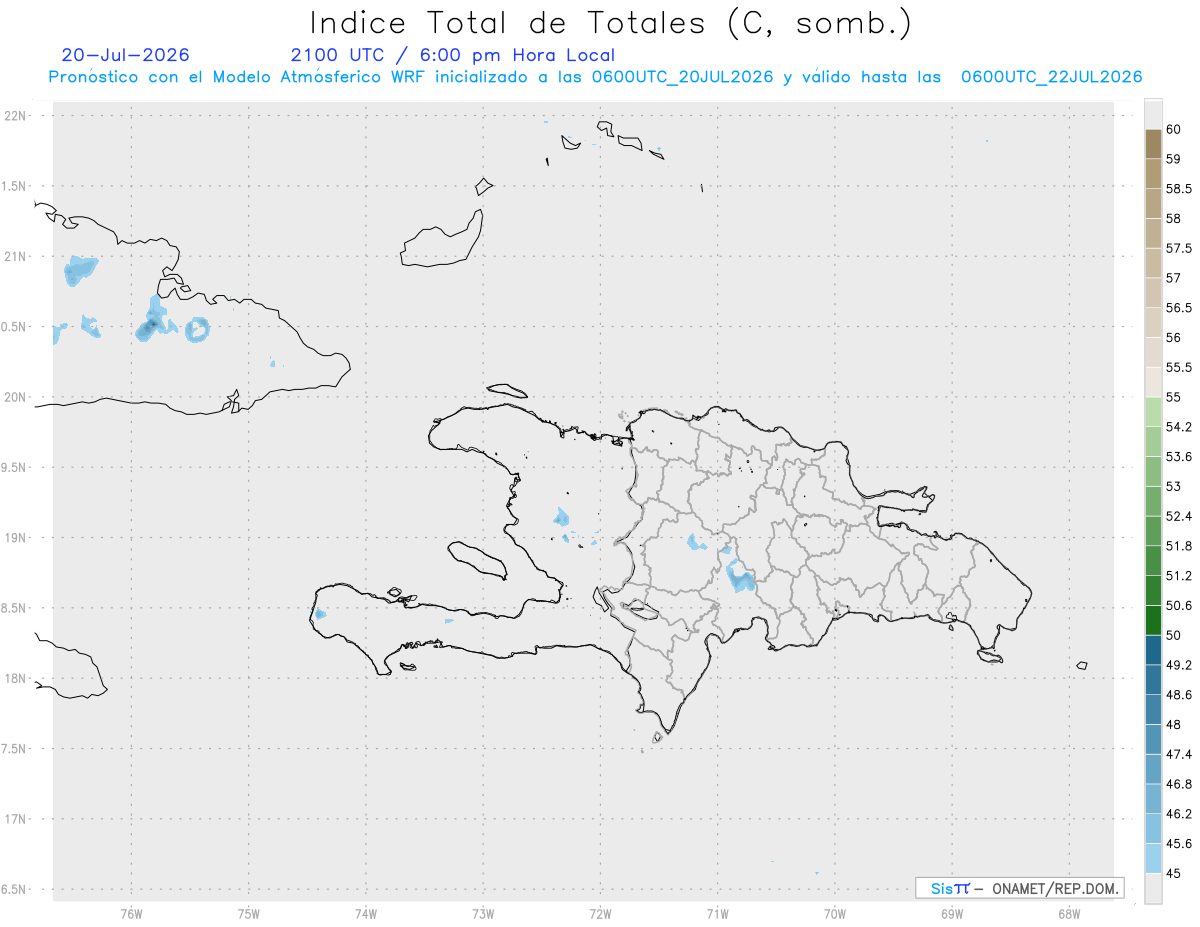
Task: Click the "70W" longitude label
Action: pyautogui.click(x=835, y=913)
